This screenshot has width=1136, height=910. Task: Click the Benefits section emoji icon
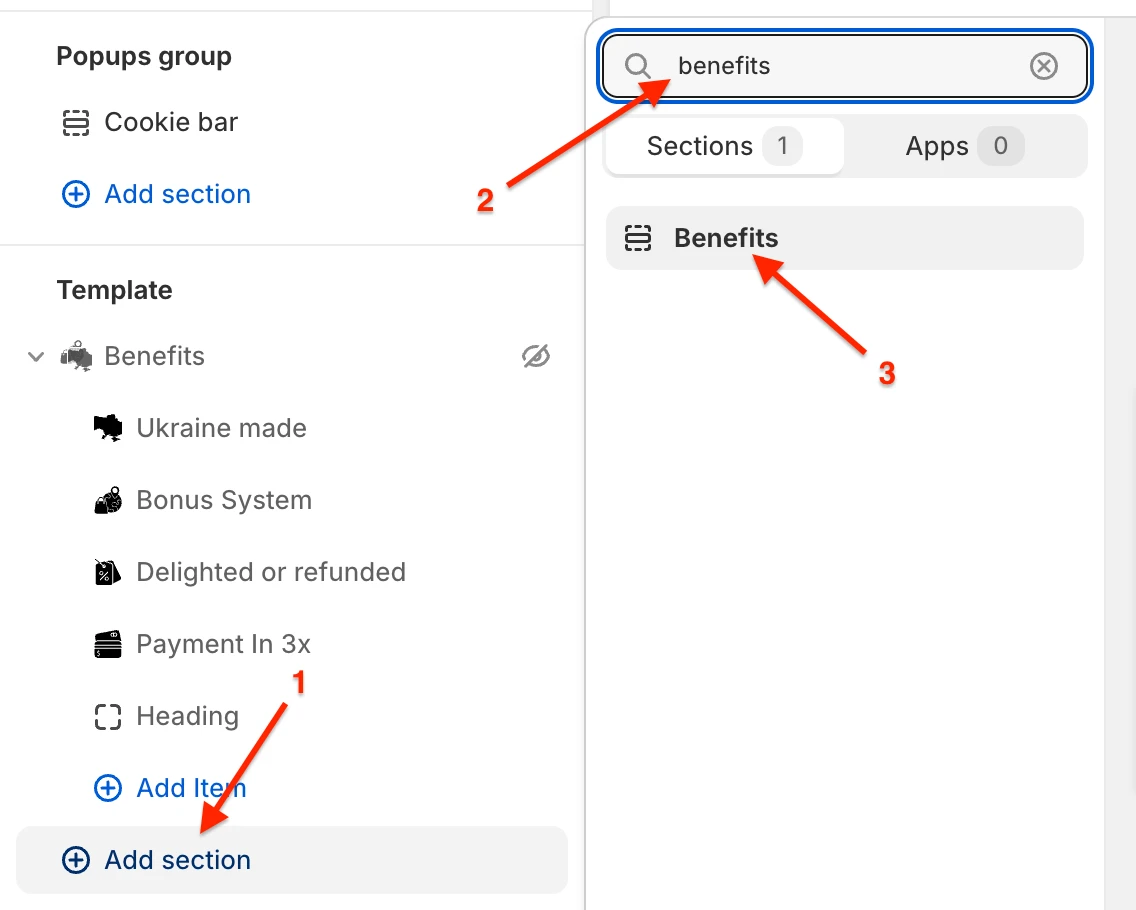point(76,356)
